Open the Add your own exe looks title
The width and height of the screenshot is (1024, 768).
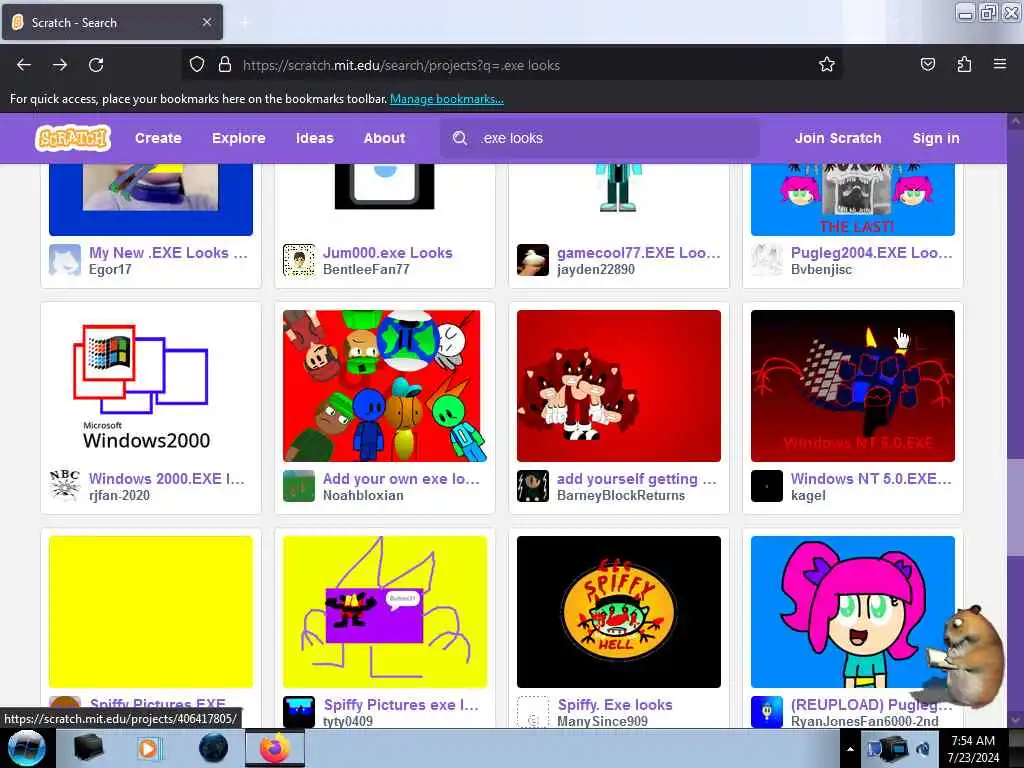[401, 479]
